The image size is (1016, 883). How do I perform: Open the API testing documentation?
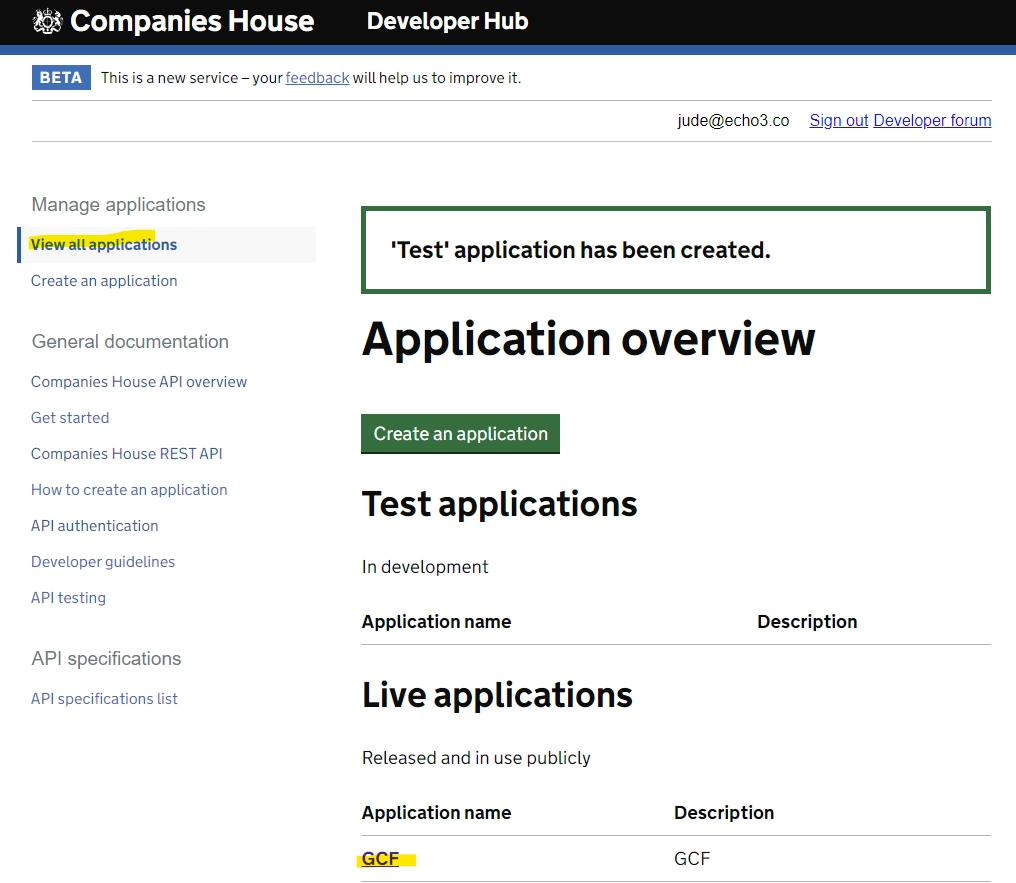click(x=68, y=597)
